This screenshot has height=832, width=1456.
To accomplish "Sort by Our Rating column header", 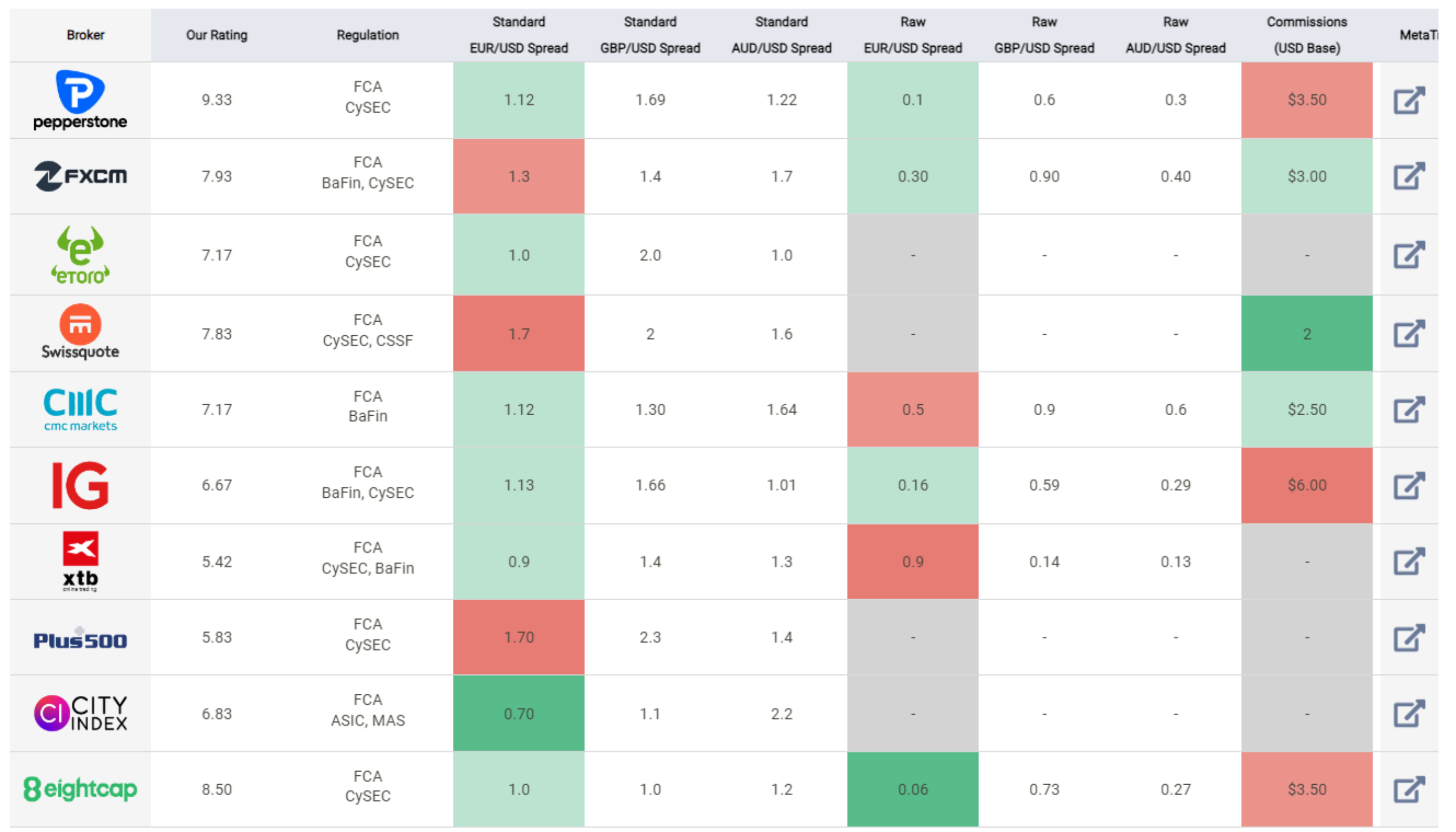I will [216, 35].
